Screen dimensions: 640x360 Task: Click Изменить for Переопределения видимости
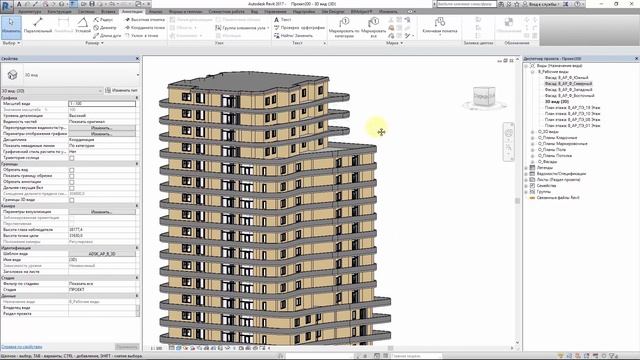102,128
